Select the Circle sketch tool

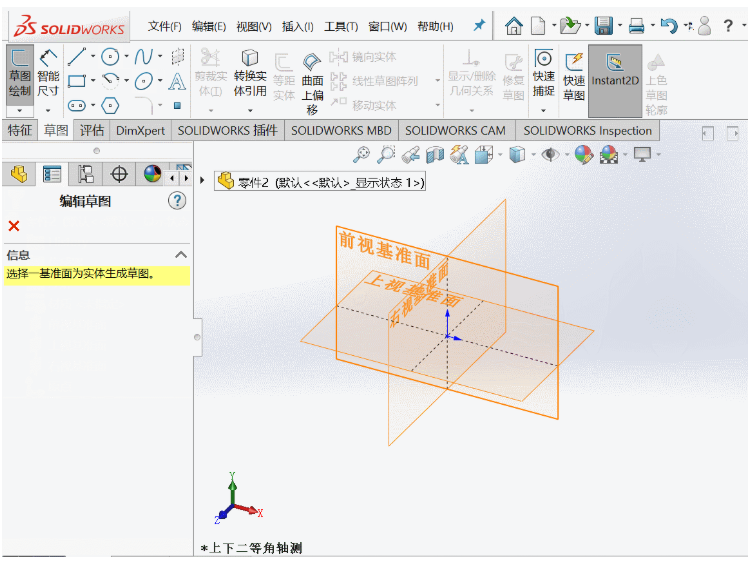[110, 57]
